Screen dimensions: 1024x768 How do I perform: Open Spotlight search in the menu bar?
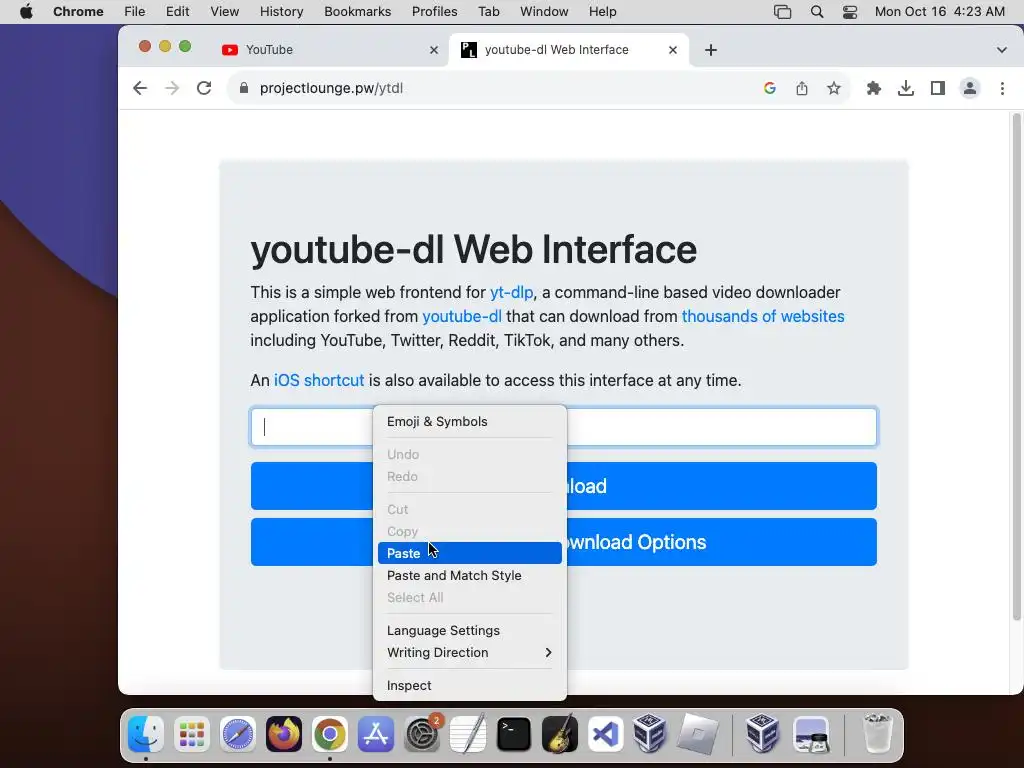click(817, 12)
